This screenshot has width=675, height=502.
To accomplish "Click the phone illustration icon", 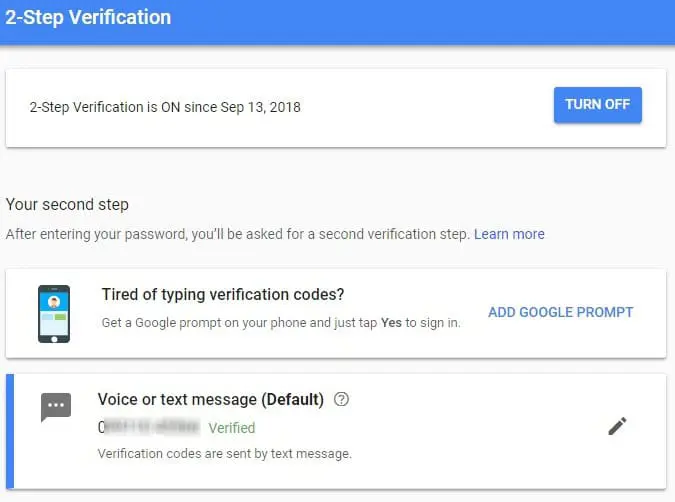I will (54, 313).
